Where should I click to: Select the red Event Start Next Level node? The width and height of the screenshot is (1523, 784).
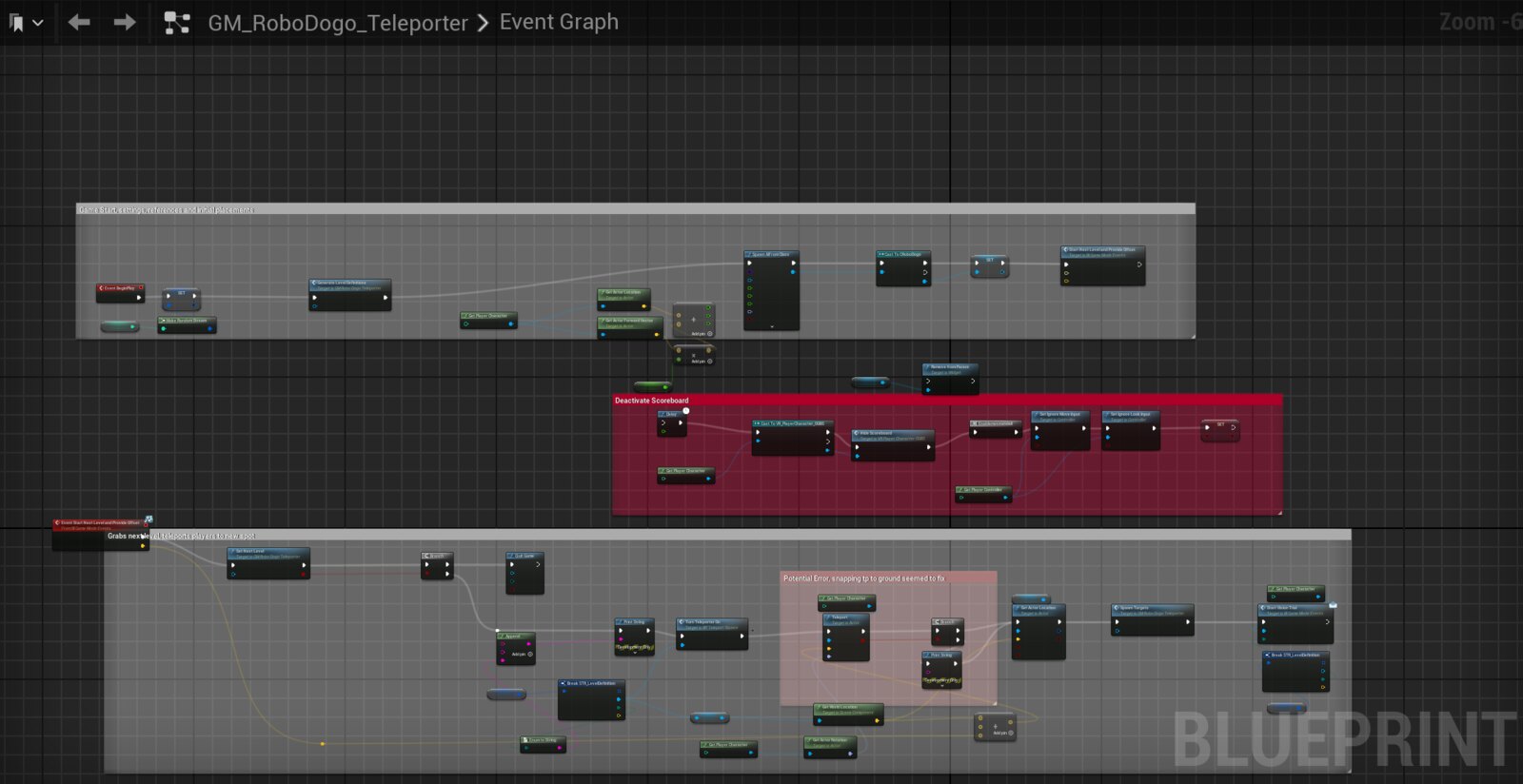point(100,534)
